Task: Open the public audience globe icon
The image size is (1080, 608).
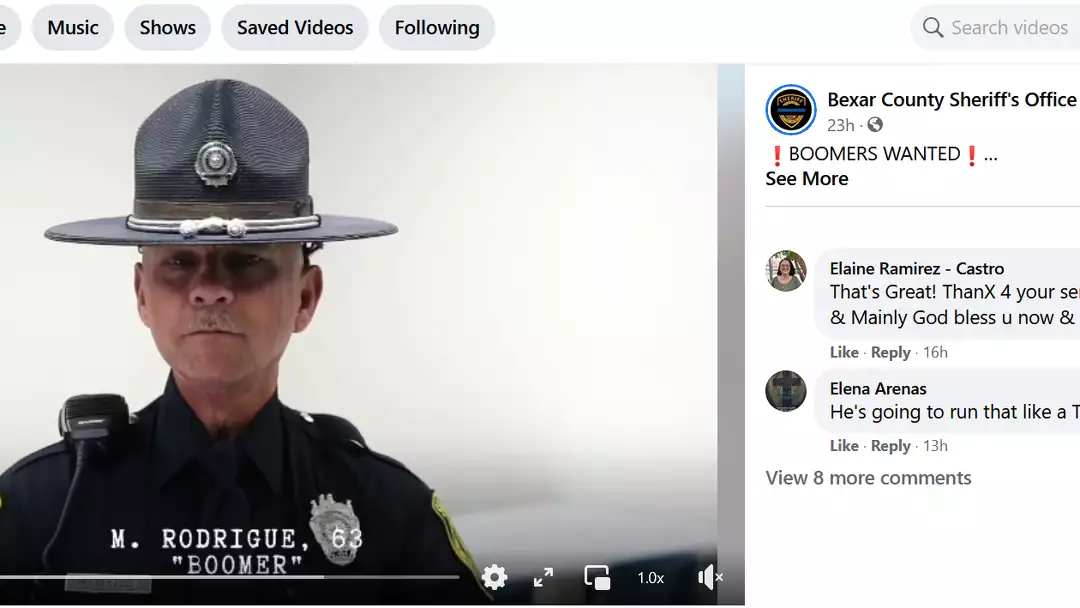Action: click(x=875, y=125)
